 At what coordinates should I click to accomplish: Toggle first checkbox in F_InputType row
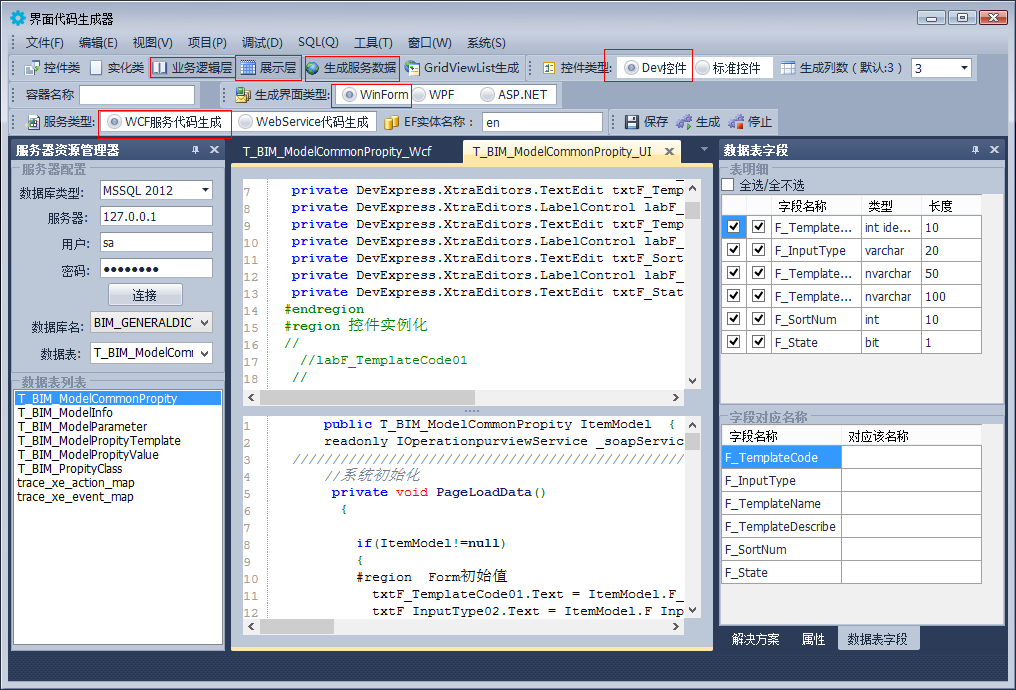pyautogui.click(x=733, y=250)
